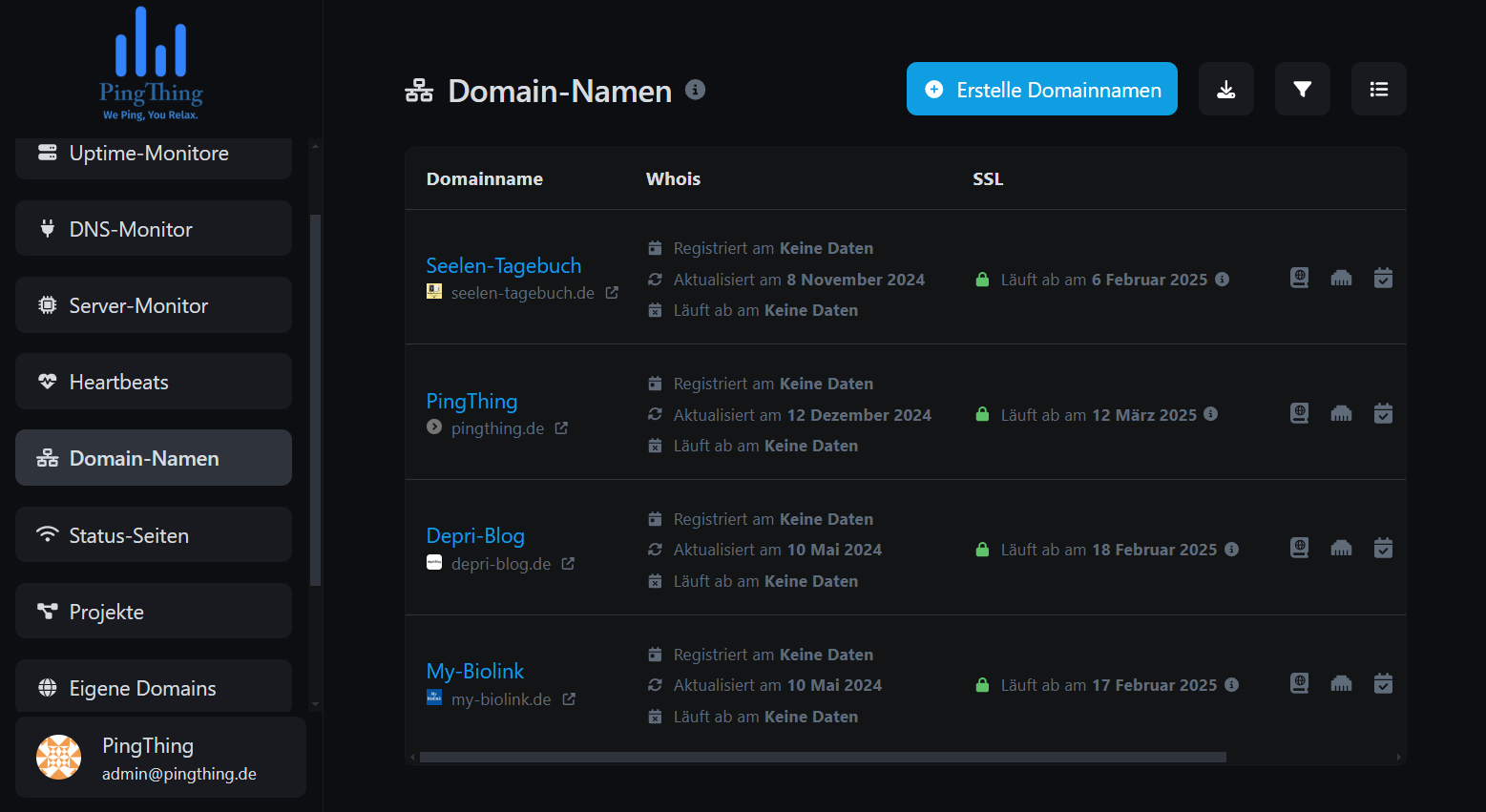Screen dimensions: 1486x812
Task: Click my-biolink.de URL text
Action: (501, 699)
